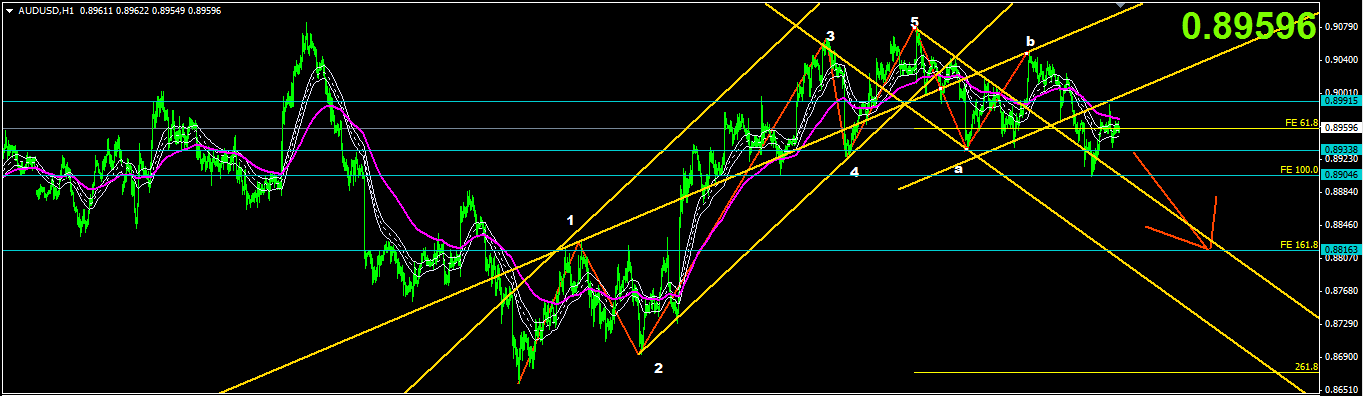Select the cyan 0.89046 price level tag
The width and height of the screenshot is (1363, 396).
pos(1340,175)
